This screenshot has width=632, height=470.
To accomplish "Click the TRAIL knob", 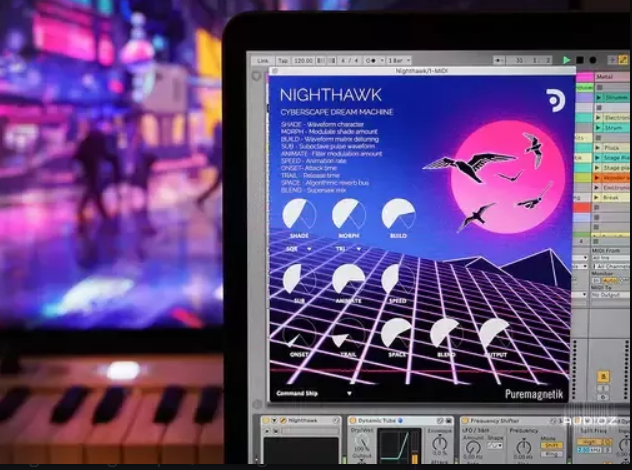I will pos(349,334).
